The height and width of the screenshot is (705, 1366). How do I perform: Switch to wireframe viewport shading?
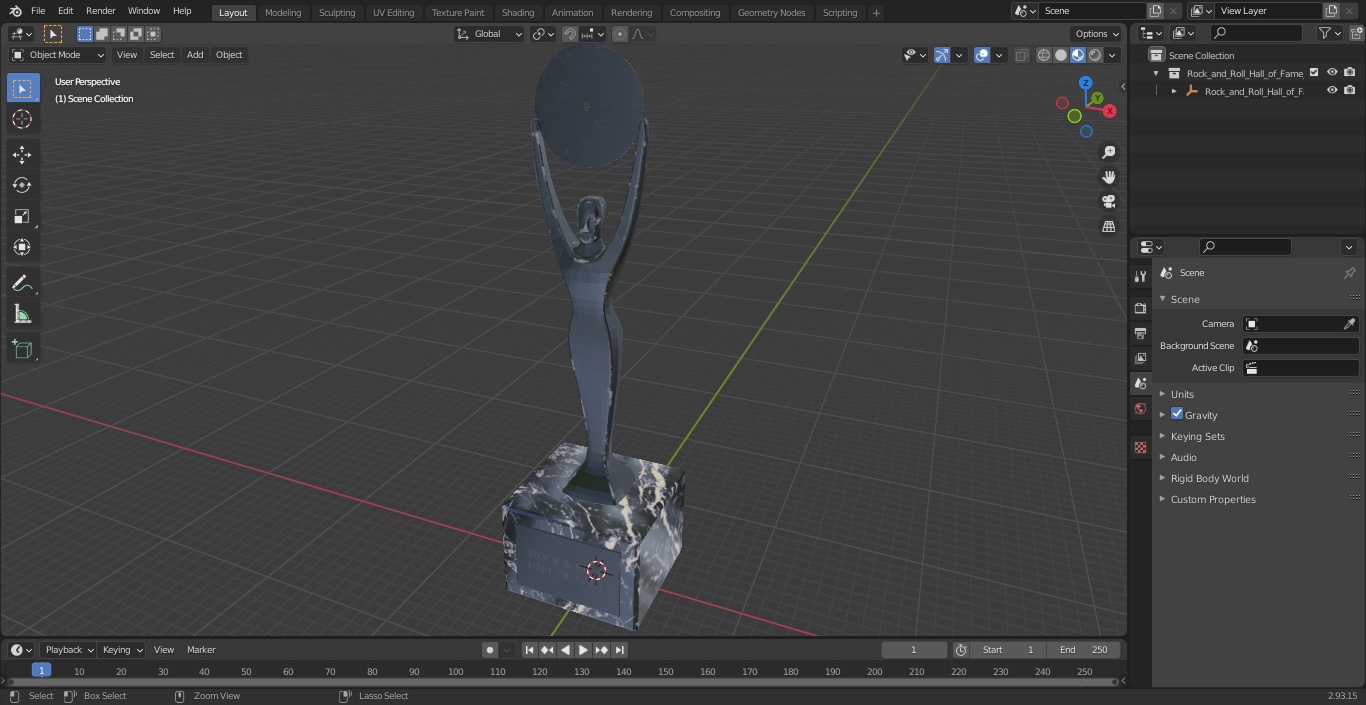[1044, 55]
